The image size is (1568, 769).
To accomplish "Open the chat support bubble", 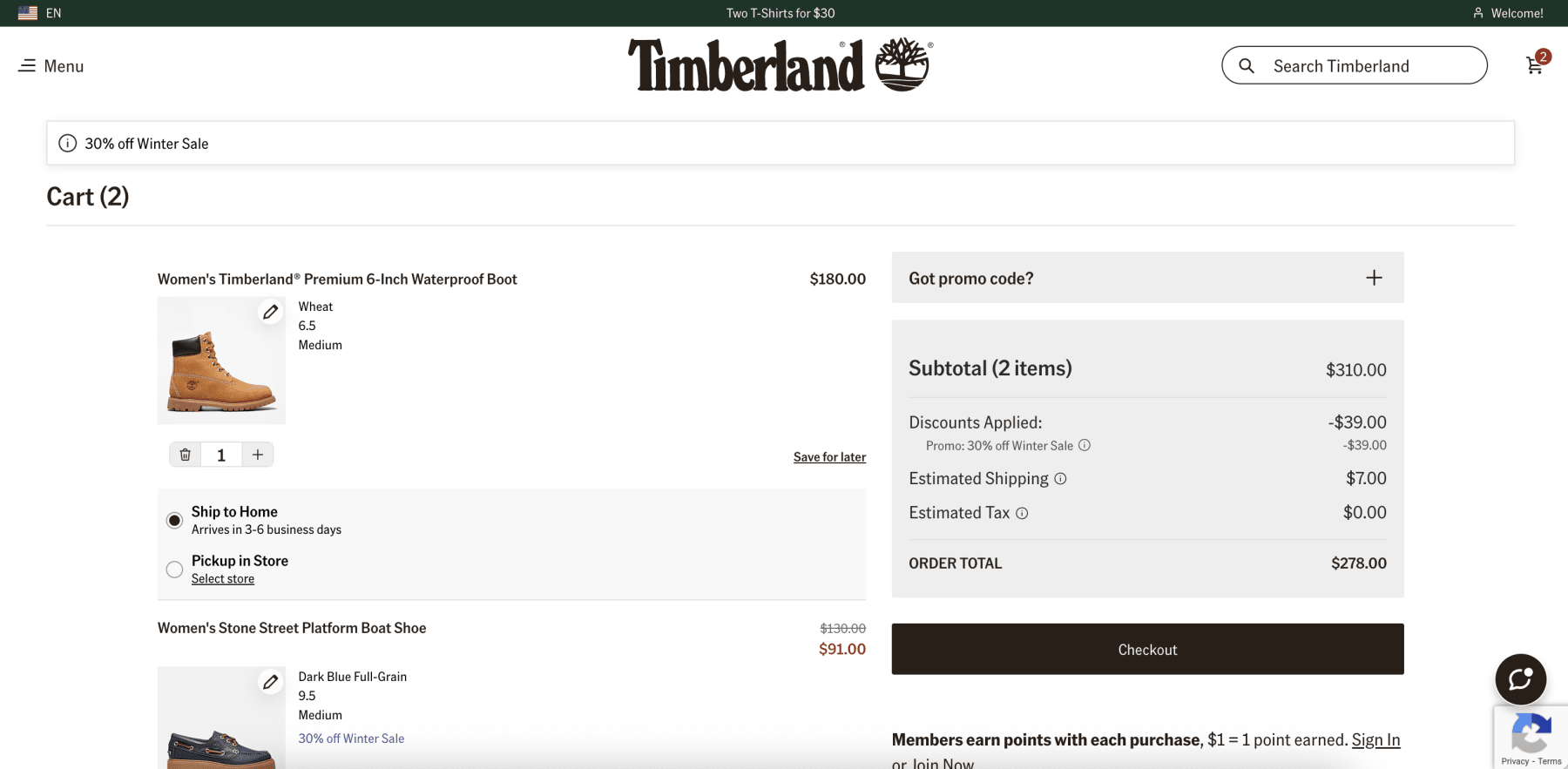I will [x=1521, y=679].
